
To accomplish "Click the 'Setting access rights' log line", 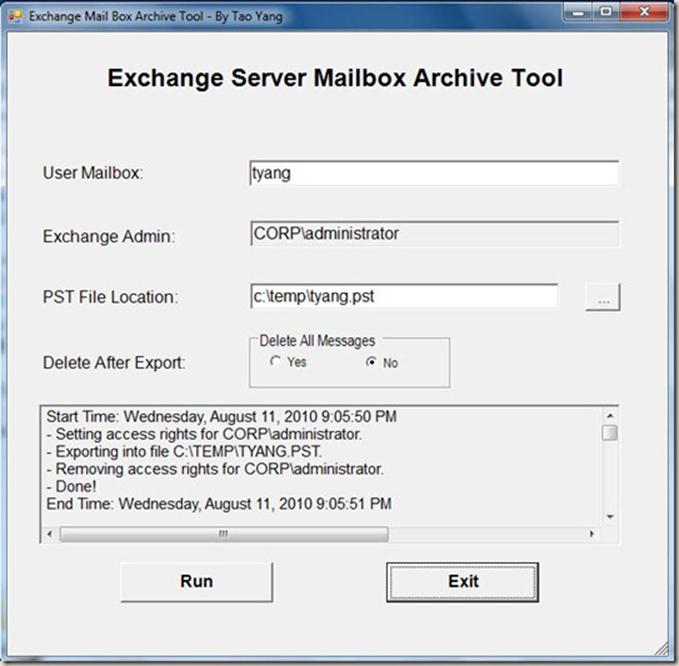I will coord(204,434).
